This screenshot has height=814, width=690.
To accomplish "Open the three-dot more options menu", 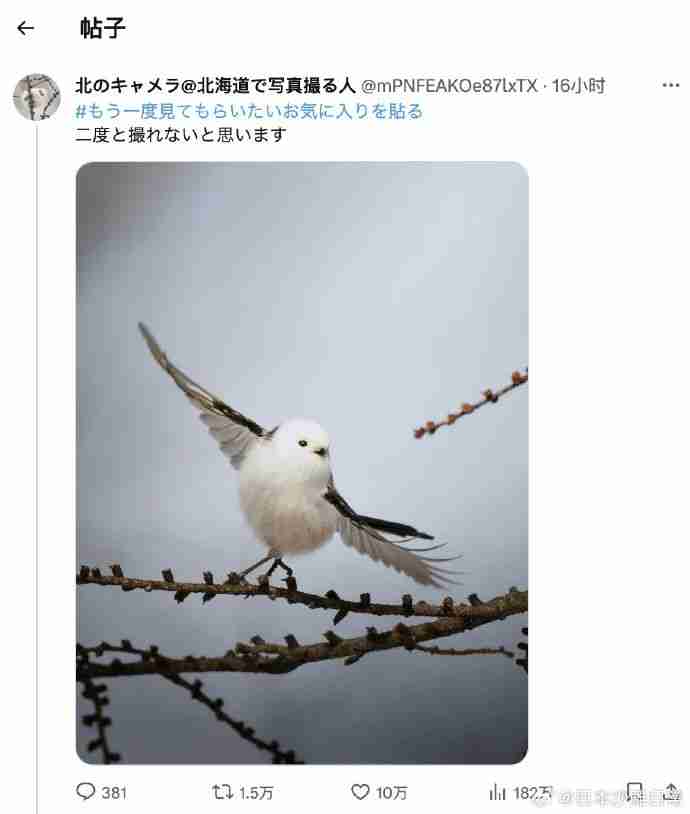I will point(670,85).
